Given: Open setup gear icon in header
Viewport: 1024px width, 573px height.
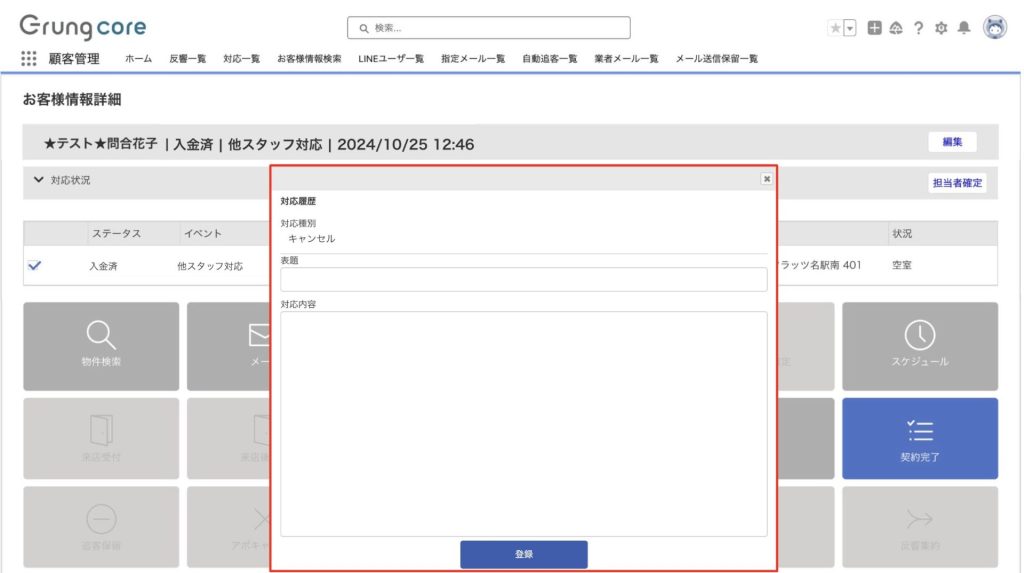Looking at the screenshot, I should coord(940,28).
